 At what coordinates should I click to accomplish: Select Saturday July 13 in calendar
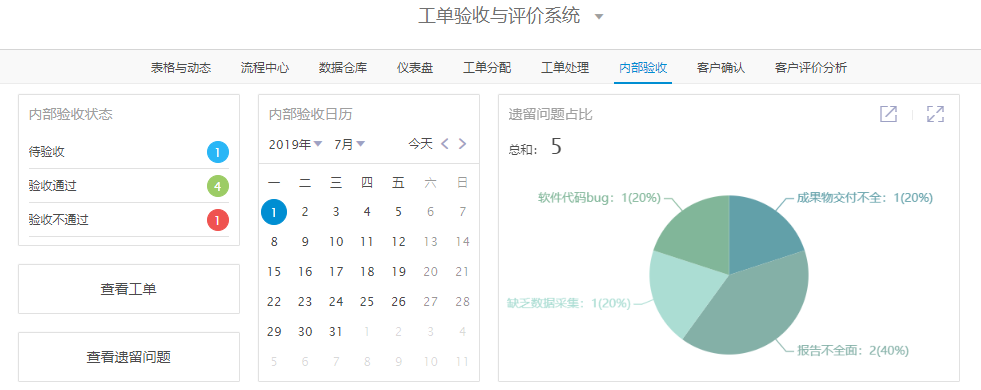tap(430, 242)
